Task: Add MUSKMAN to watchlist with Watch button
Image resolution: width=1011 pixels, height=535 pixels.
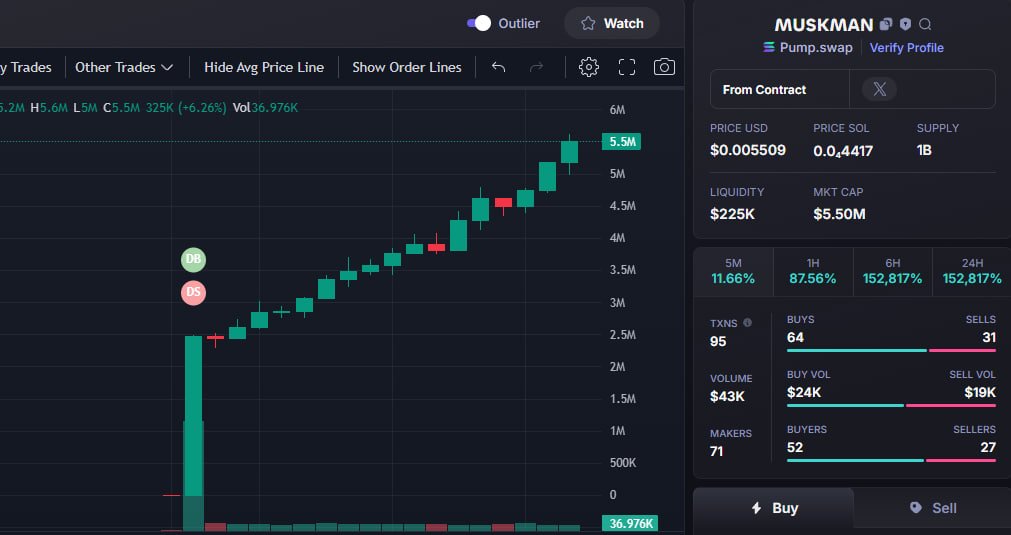Action: [612, 23]
